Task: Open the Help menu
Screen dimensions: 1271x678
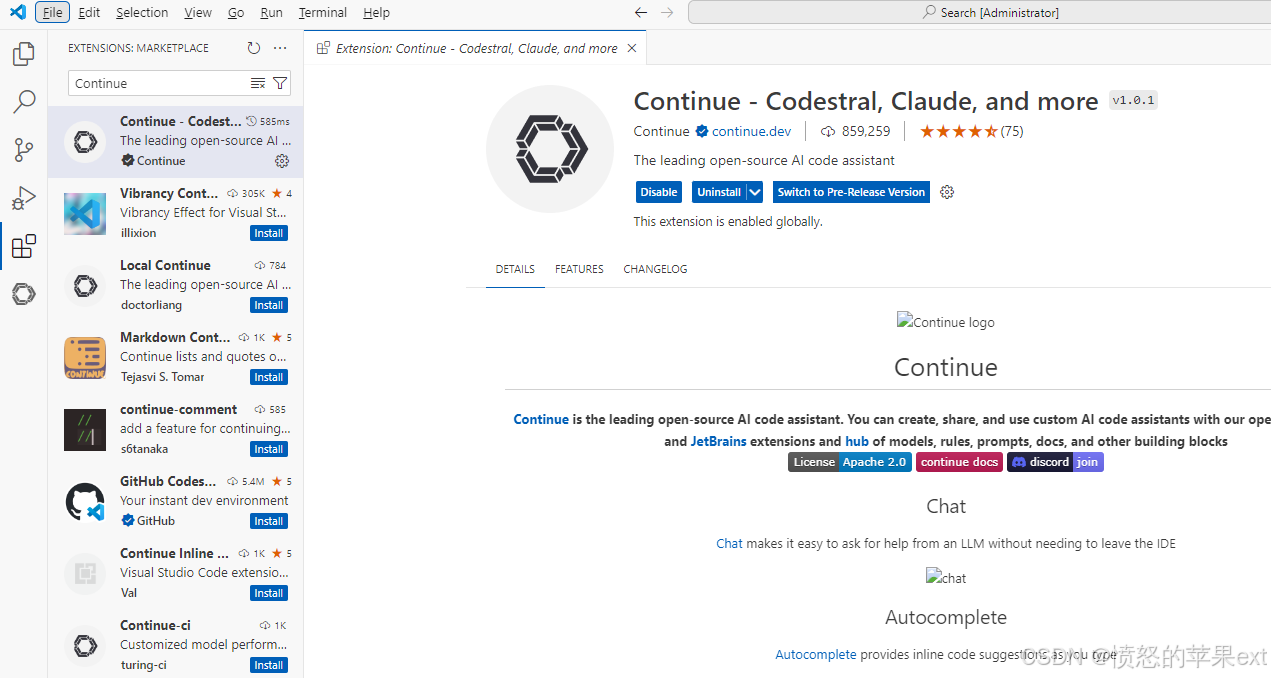Action: point(376,12)
